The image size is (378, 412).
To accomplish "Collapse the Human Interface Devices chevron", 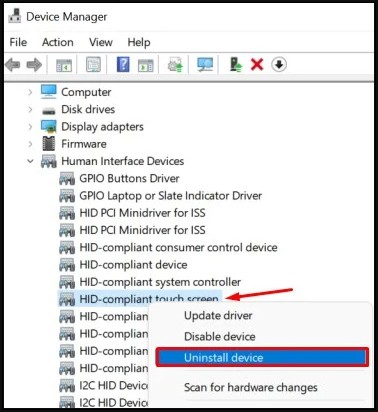I will (x=30, y=161).
